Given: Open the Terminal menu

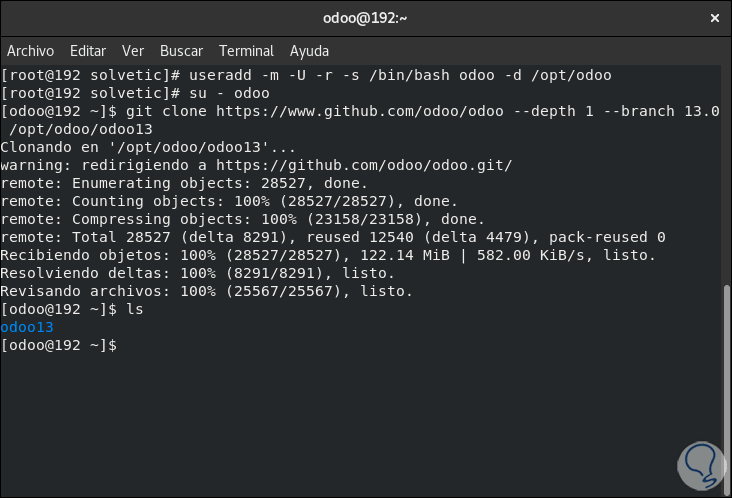Looking at the screenshot, I should [x=246, y=51].
